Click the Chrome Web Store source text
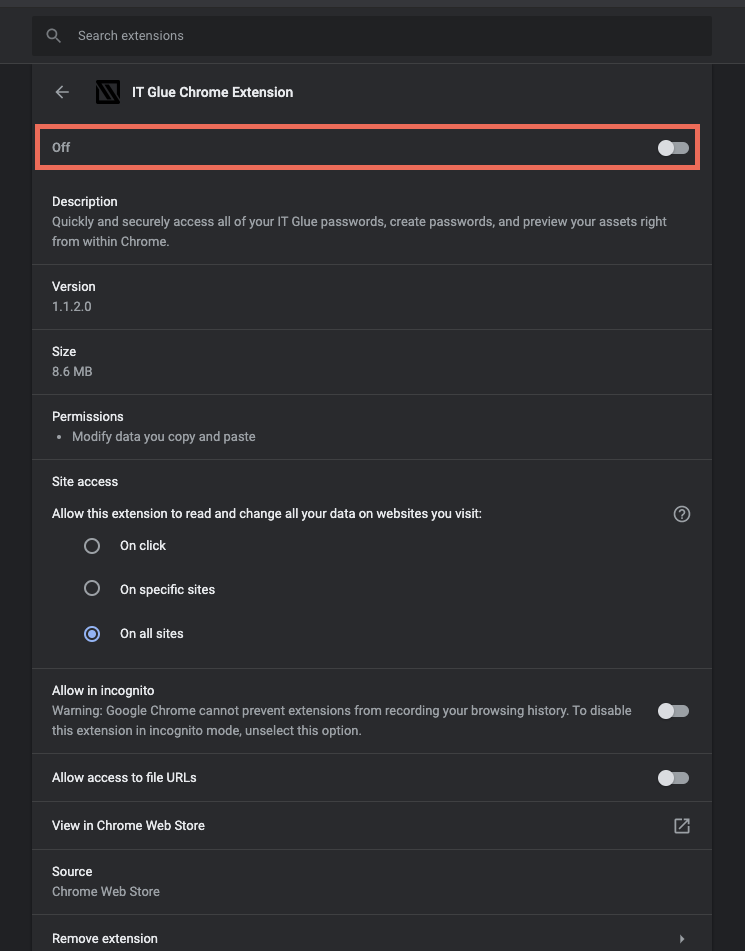Screen dimensions: 745x951 coord(106,892)
